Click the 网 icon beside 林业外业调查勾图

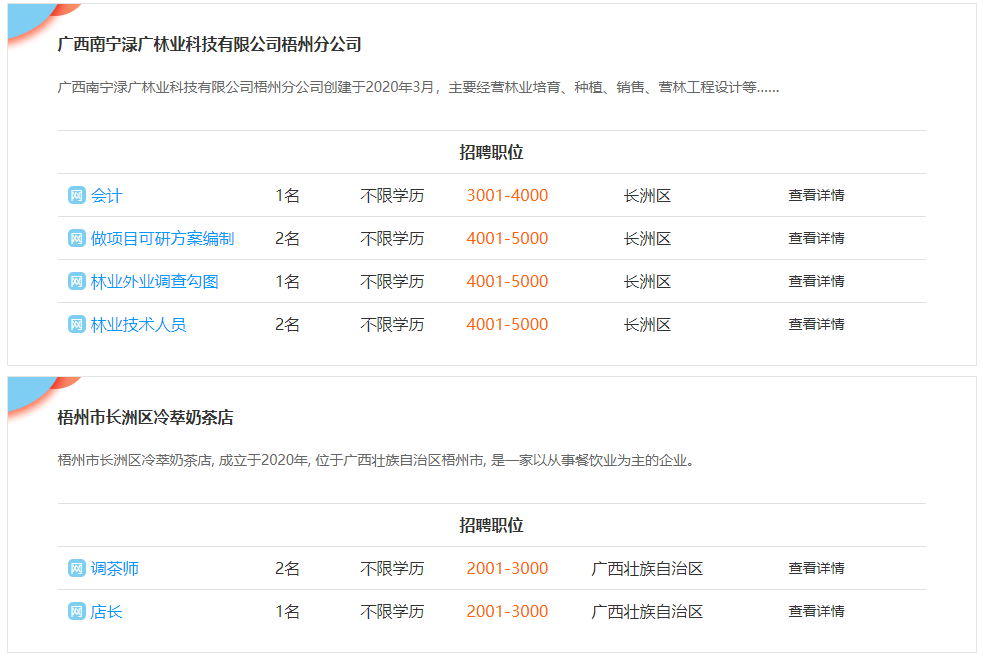click(x=77, y=282)
